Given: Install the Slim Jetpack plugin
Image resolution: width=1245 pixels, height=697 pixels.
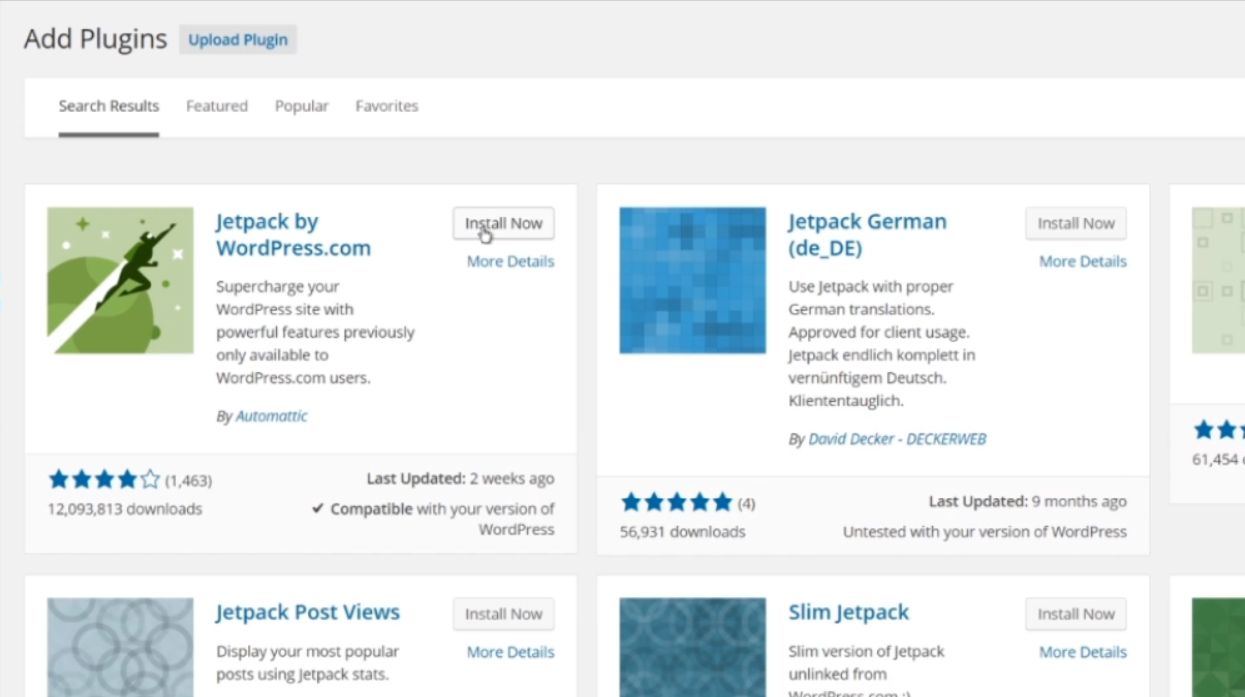Looking at the screenshot, I should pyautogui.click(x=1076, y=614).
